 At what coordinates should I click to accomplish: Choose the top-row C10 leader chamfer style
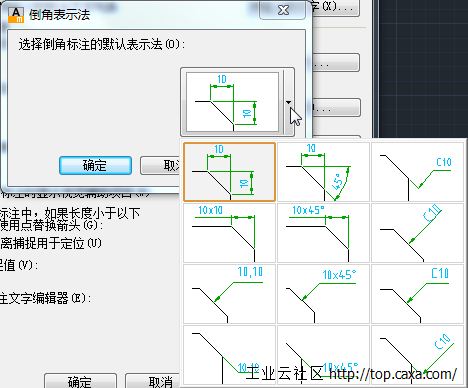pyautogui.click(x=417, y=172)
